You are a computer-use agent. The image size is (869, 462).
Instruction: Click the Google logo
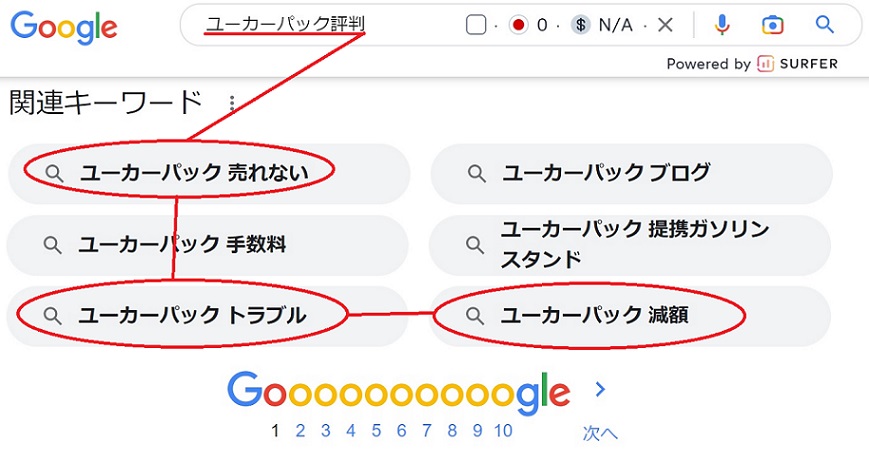(x=64, y=27)
